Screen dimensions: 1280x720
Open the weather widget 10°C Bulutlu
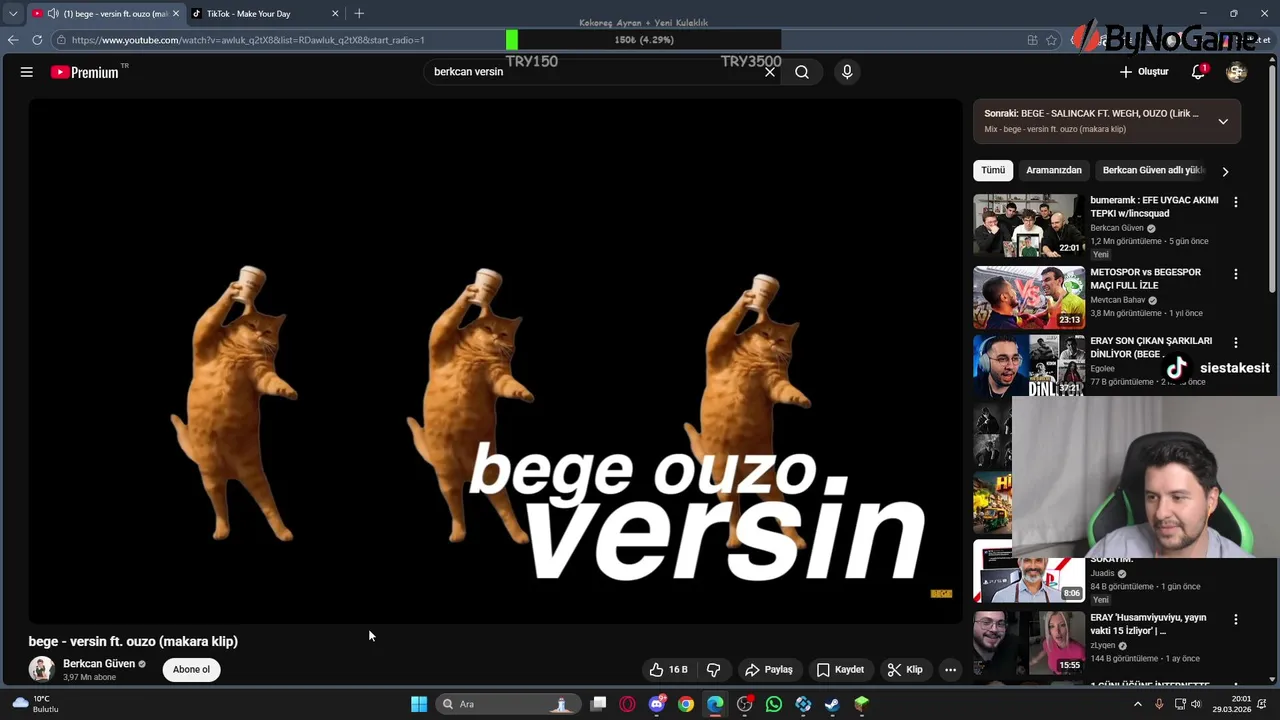33,704
